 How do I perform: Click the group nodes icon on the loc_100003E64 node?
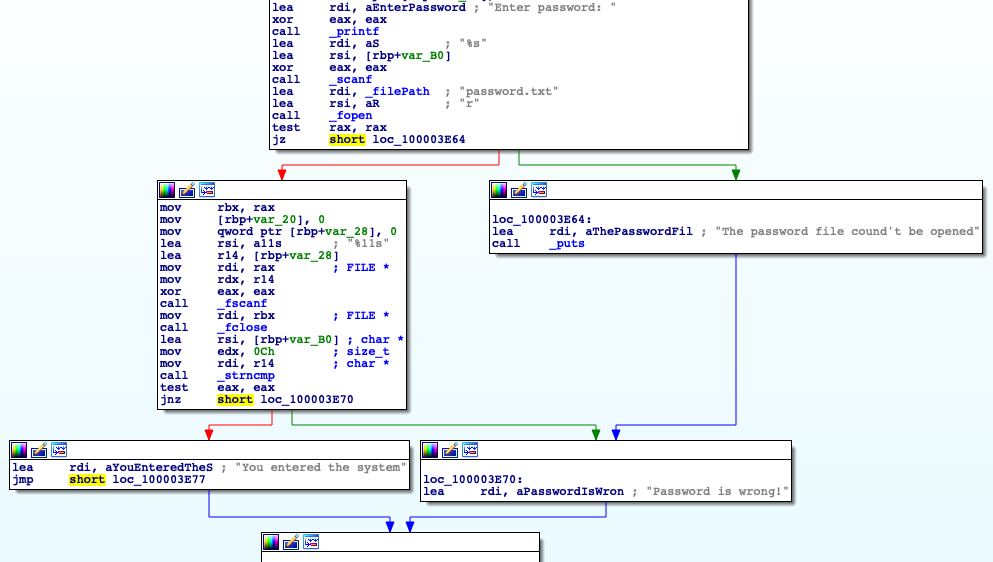539,190
